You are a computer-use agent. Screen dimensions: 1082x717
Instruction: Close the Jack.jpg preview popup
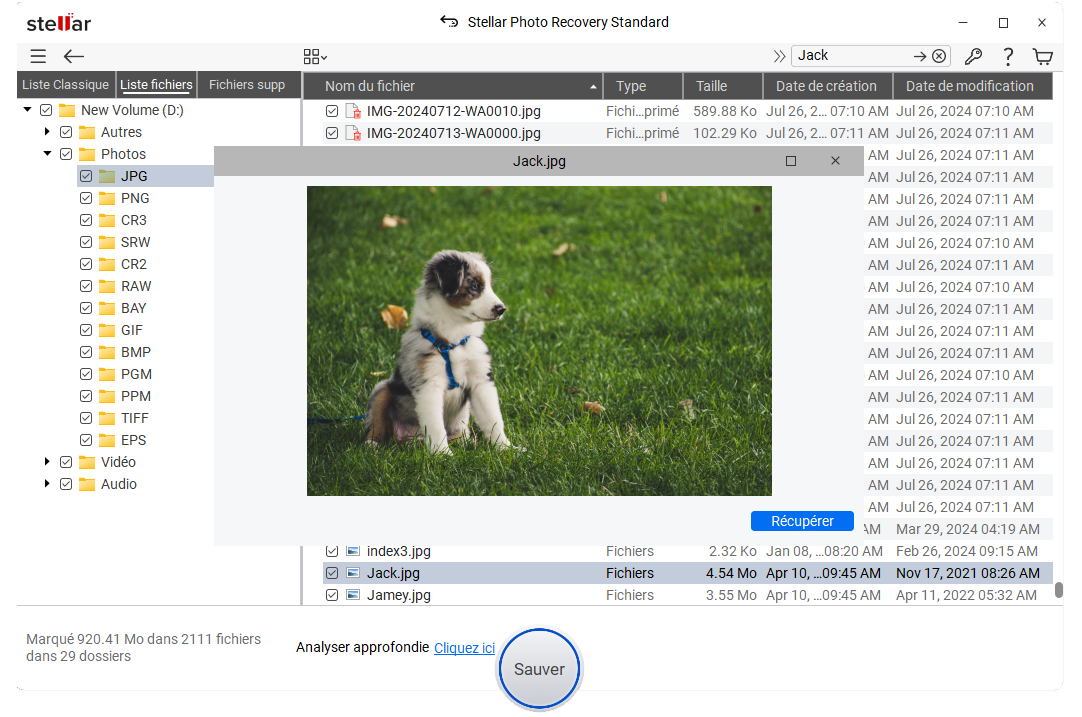[835, 161]
